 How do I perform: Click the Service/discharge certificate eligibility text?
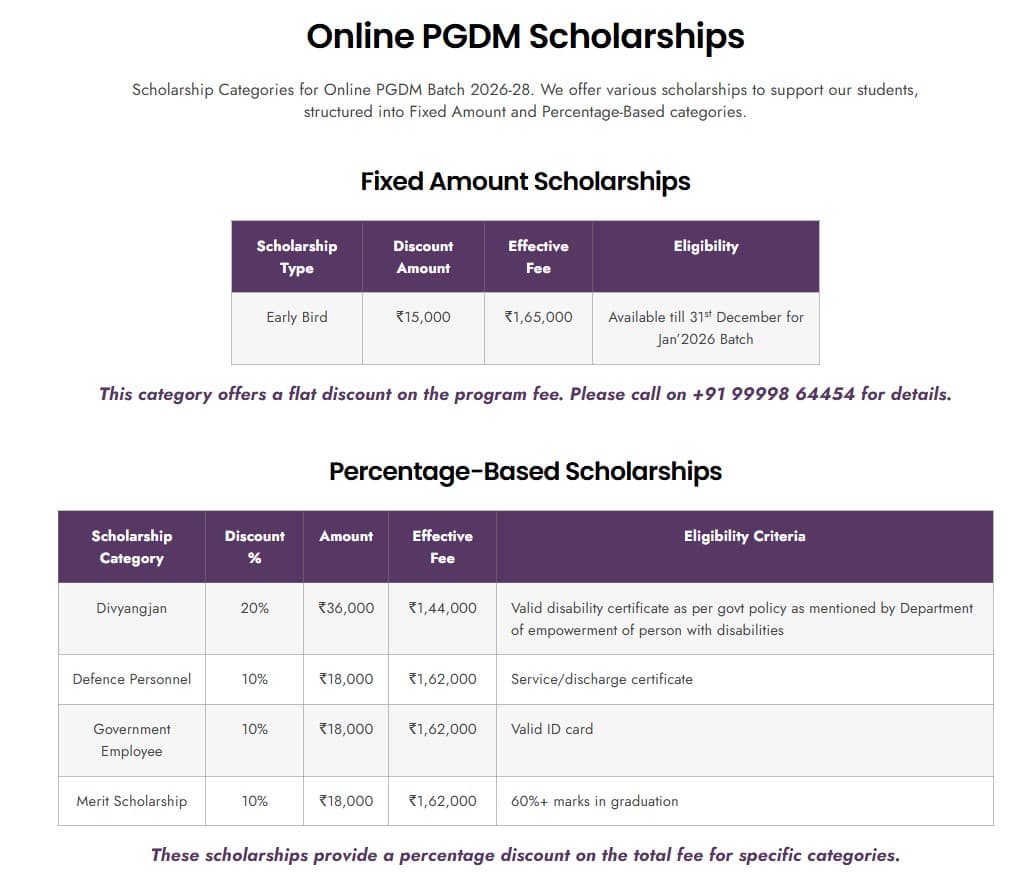click(x=602, y=679)
